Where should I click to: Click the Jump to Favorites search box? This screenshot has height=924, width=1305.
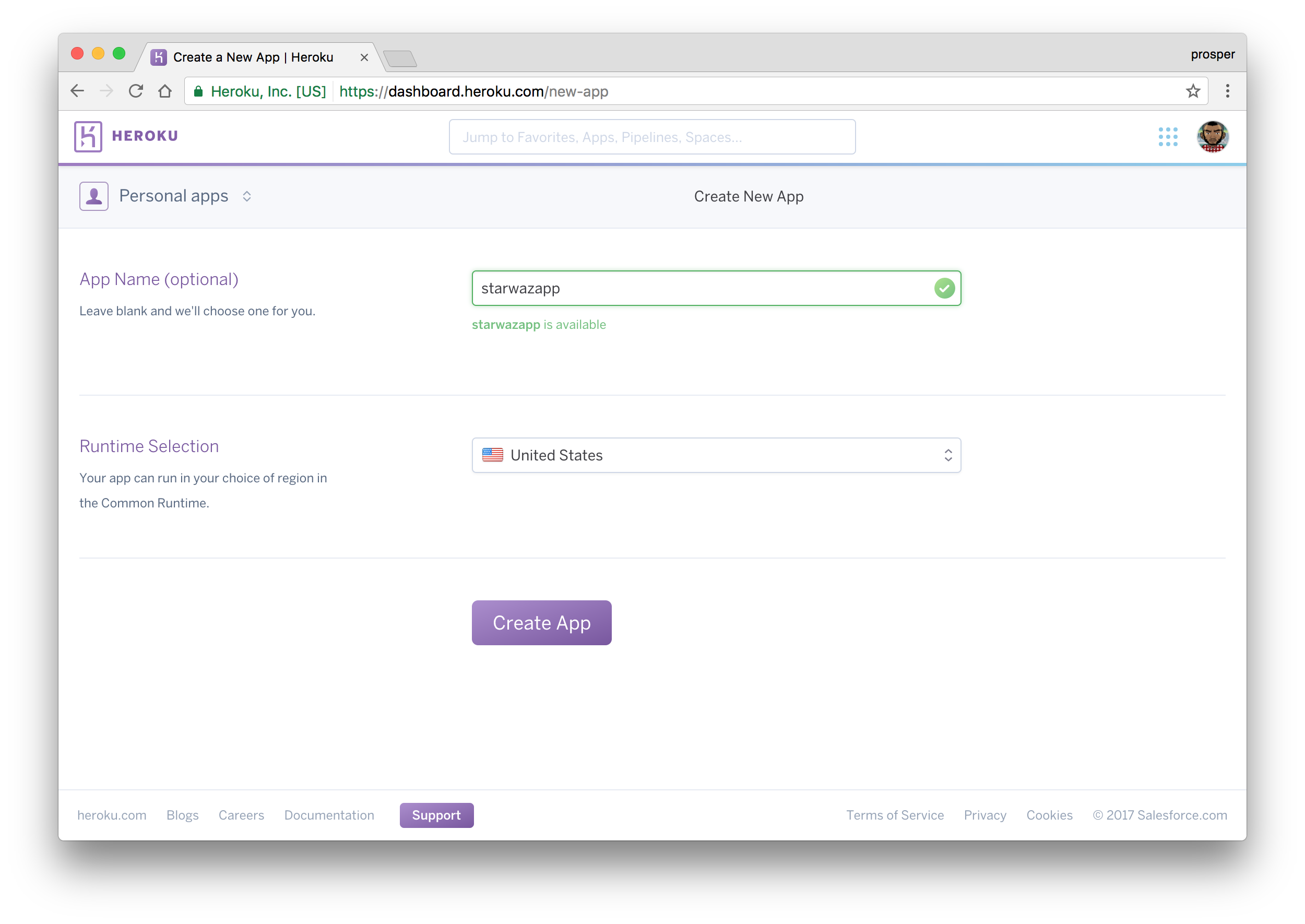(652, 137)
